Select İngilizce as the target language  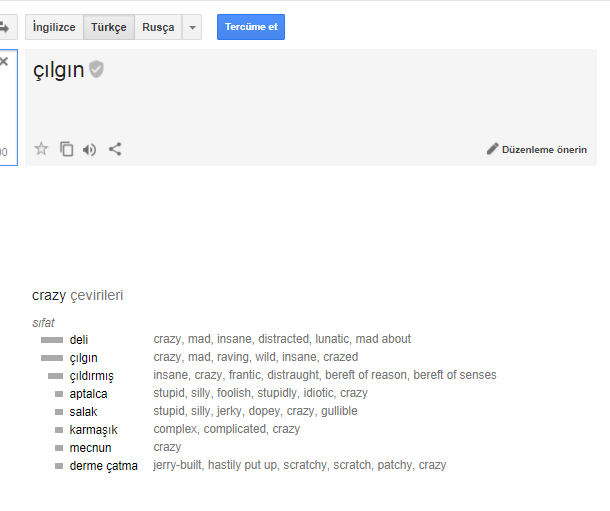(54, 27)
